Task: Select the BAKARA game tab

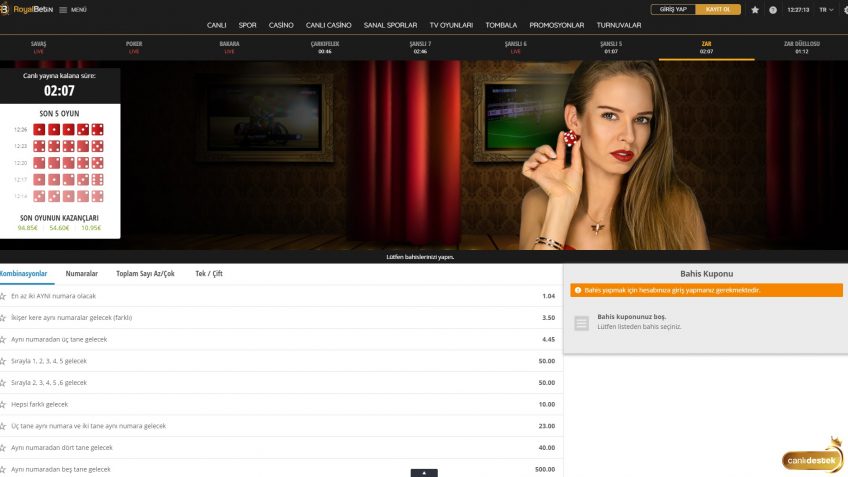Action: tap(229, 47)
